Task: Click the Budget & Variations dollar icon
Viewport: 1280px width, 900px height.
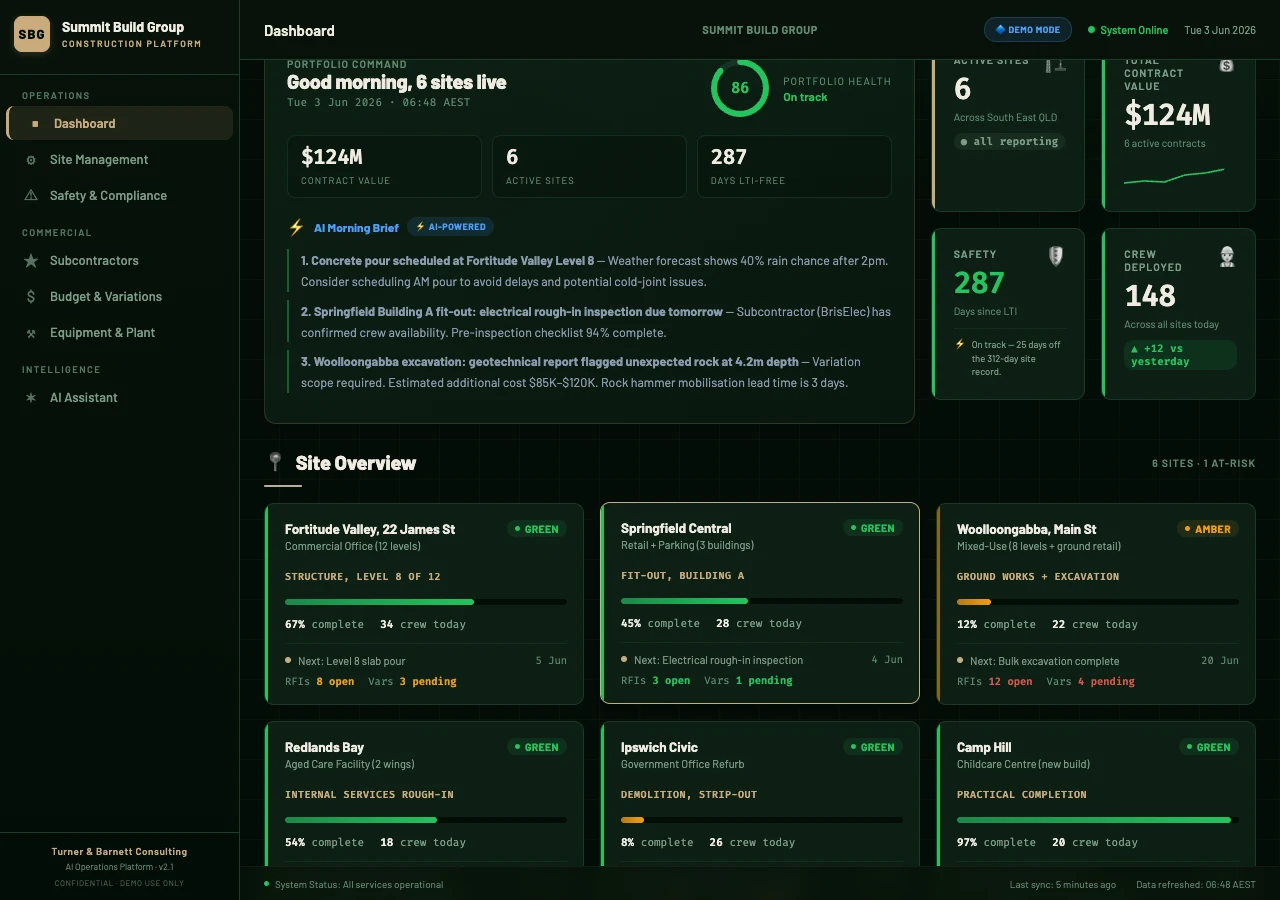Action: tap(31, 297)
